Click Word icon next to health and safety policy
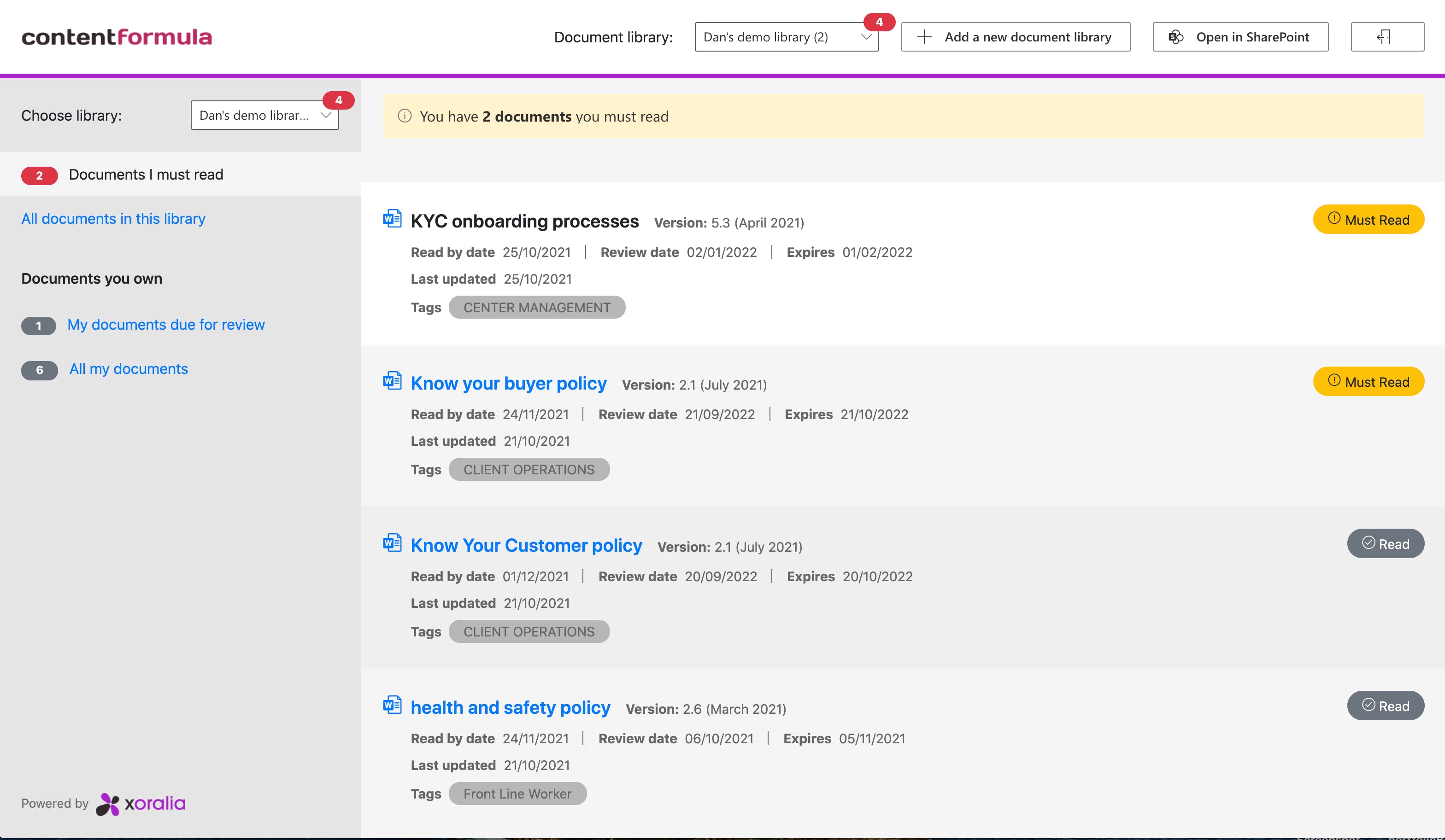Viewport: 1445px width, 840px height. click(x=392, y=705)
